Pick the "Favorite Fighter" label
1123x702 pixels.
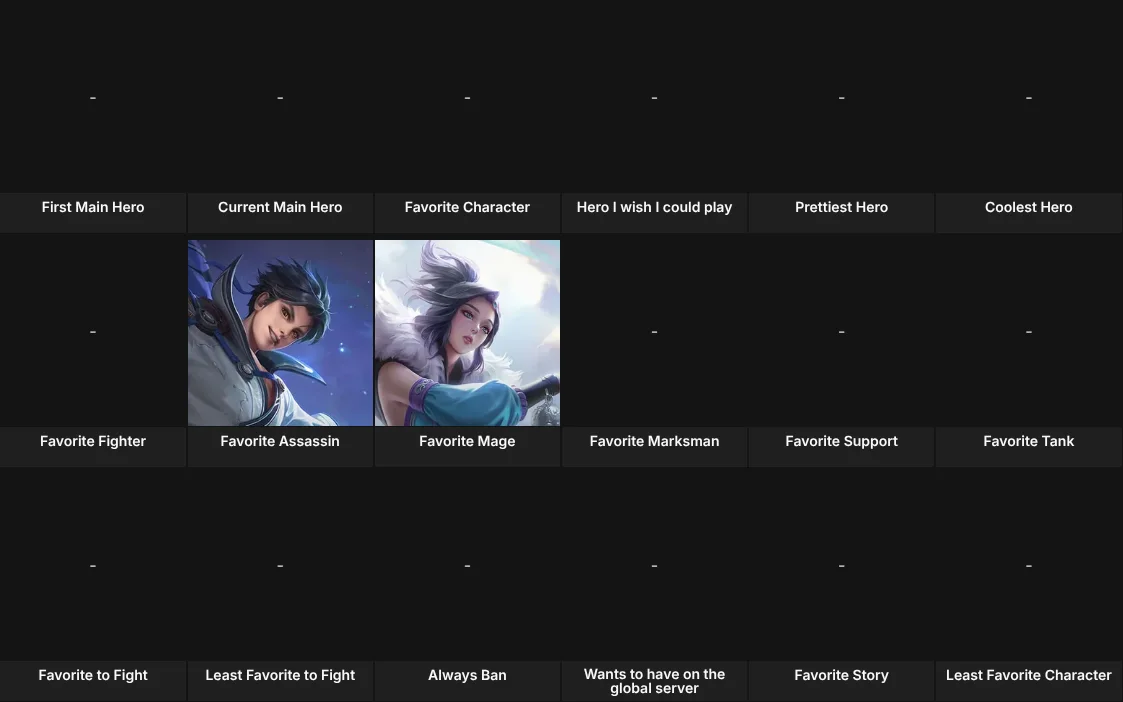(x=93, y=441)
